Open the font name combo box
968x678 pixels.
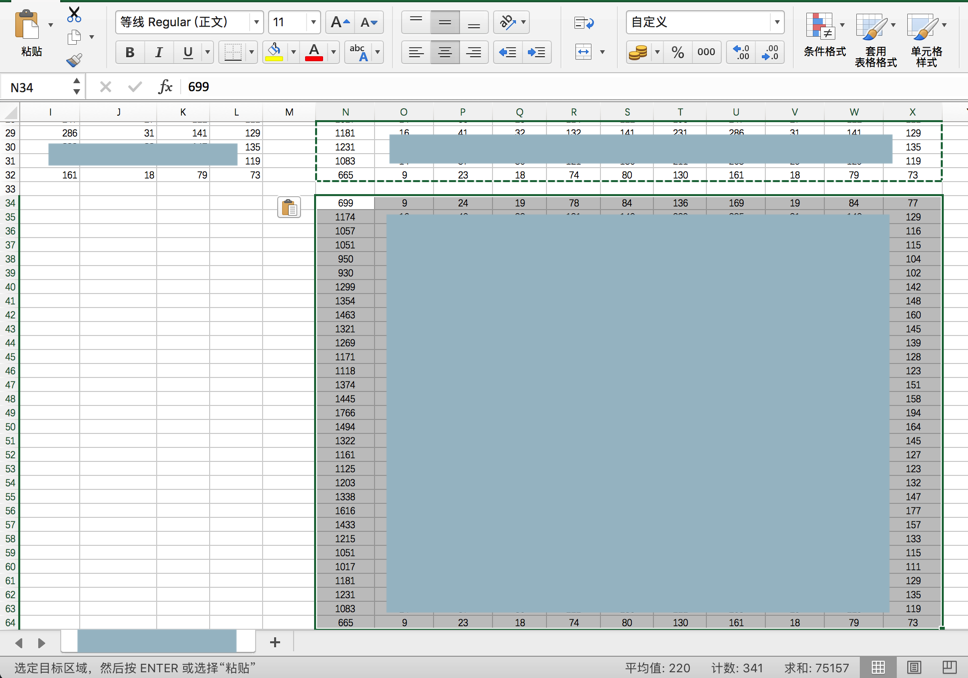click(x=189, y=22)
